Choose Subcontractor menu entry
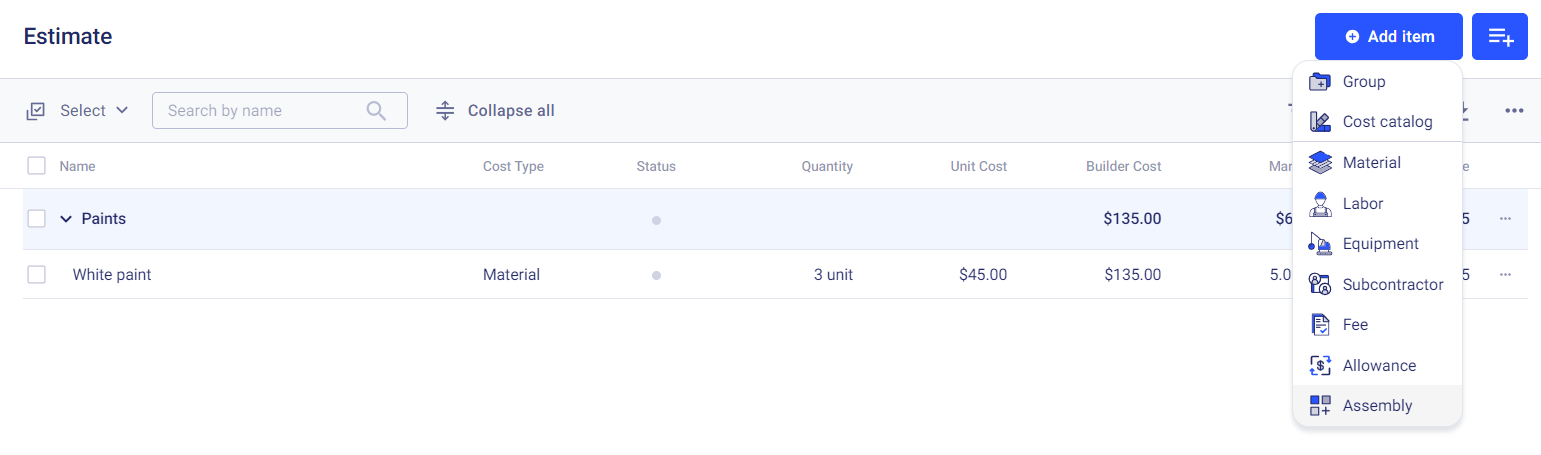 [x=1392, y=285]
